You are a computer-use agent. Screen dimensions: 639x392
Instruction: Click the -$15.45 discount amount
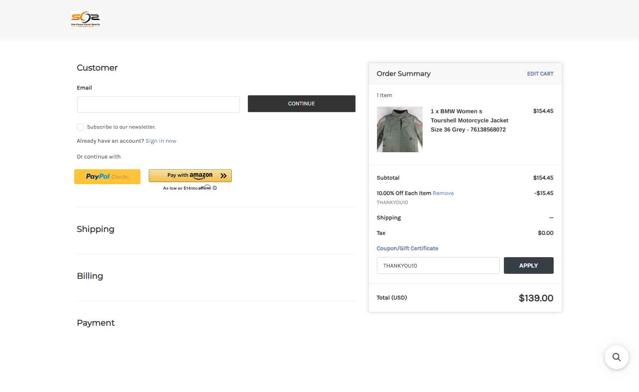click(x=544, y=193)
